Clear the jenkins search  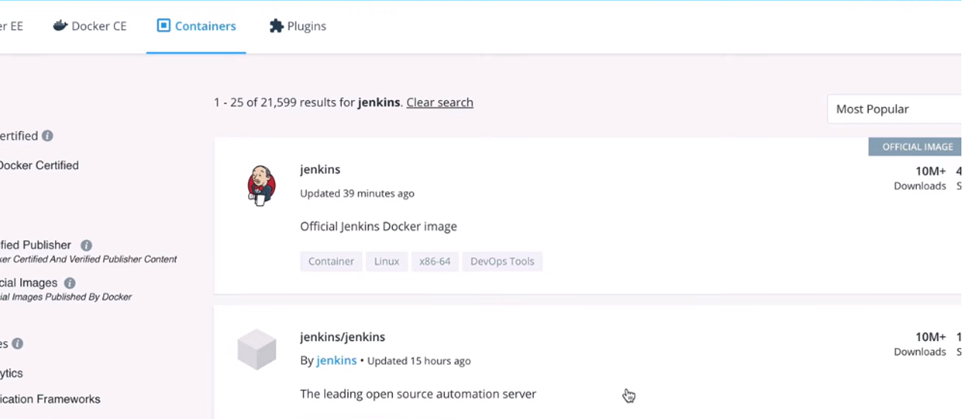coord(440,102)
